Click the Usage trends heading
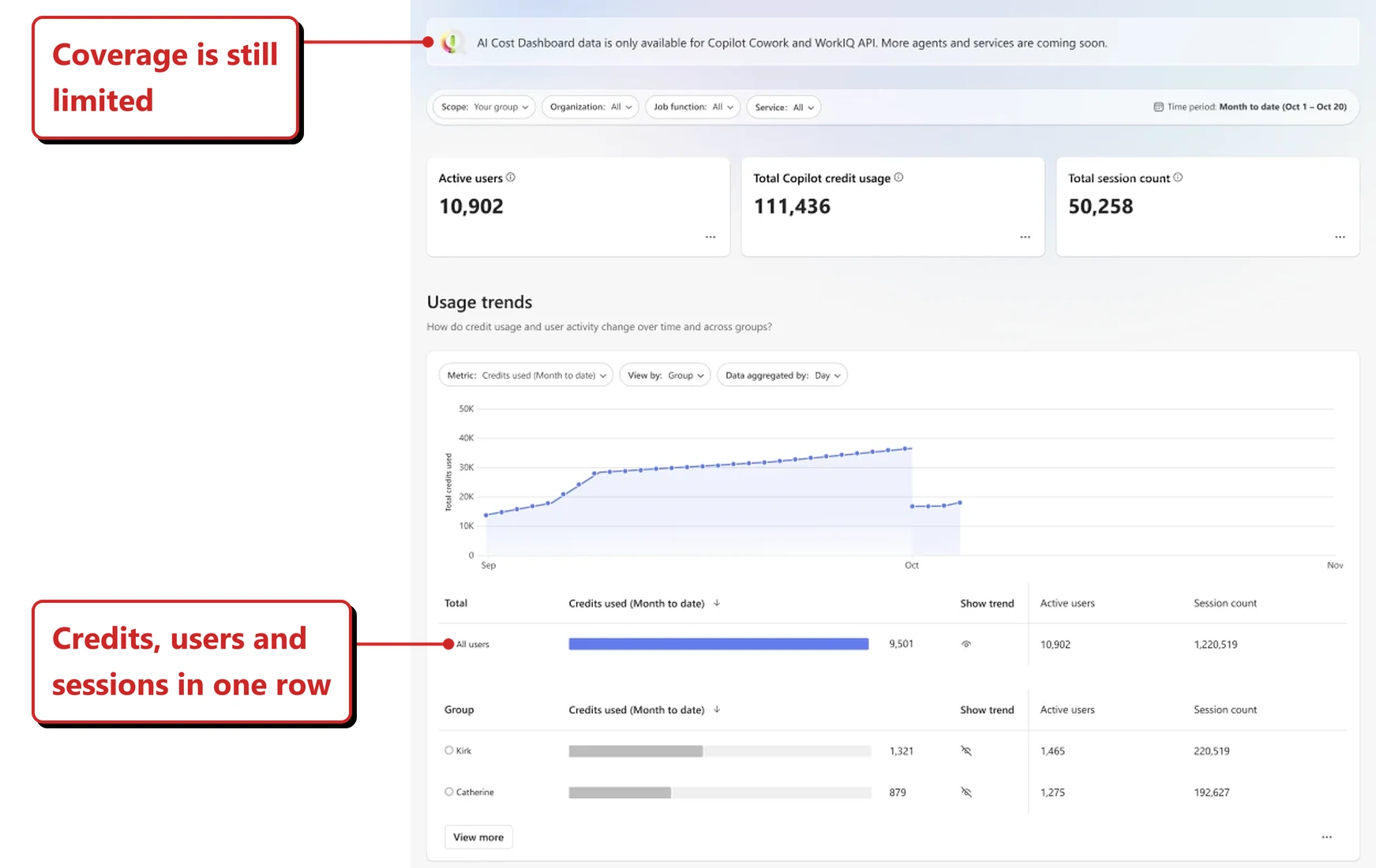Image resolution: width=1376 pixels, height=868 pixels. click(479, 302)
